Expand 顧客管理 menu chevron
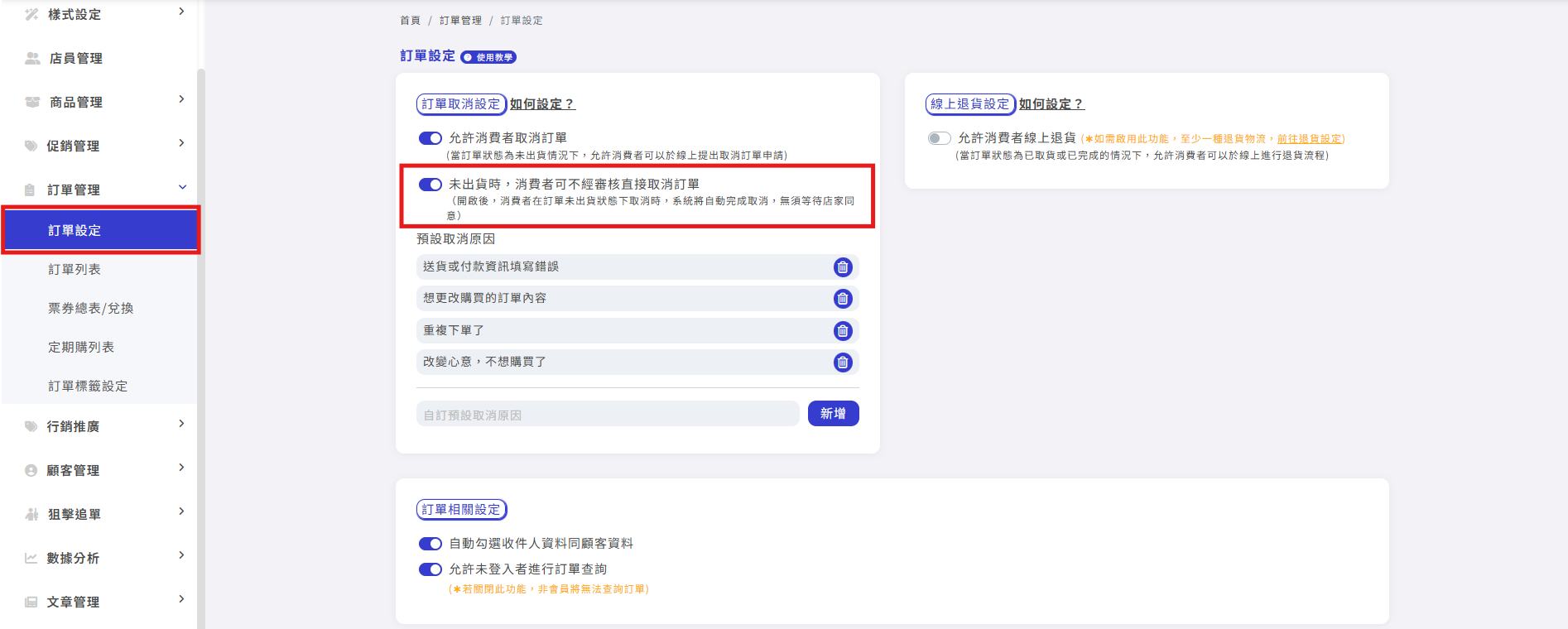 [181, 468]
